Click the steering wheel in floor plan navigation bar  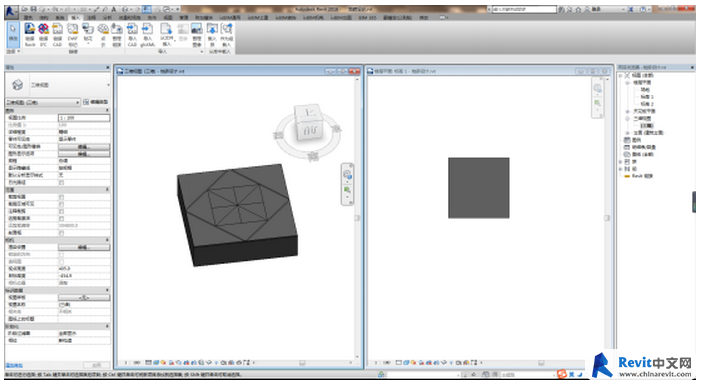click(x=598, y=88)
